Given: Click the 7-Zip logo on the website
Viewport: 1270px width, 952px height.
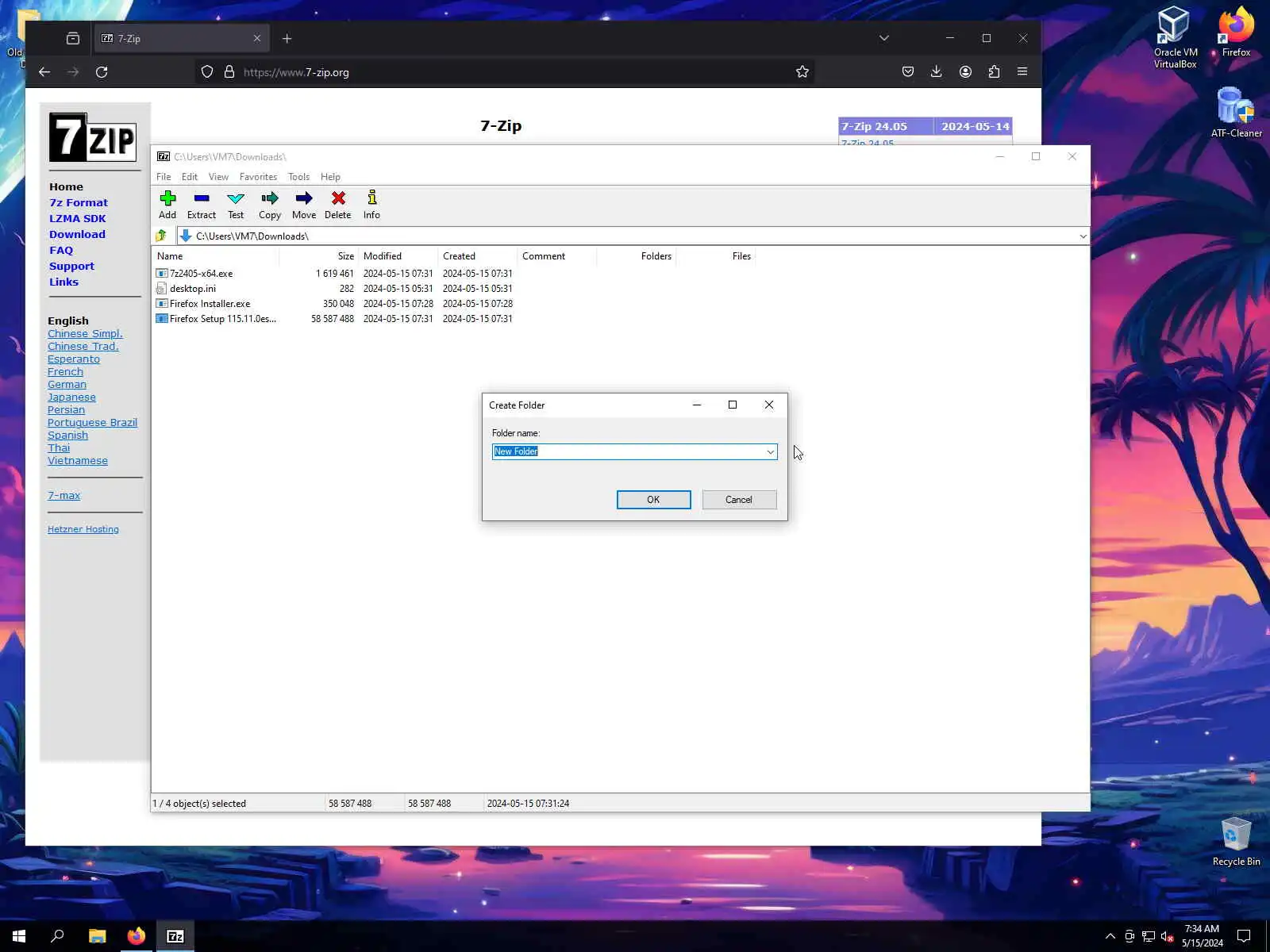Looking at the screenshot, I should pos(93,137).
